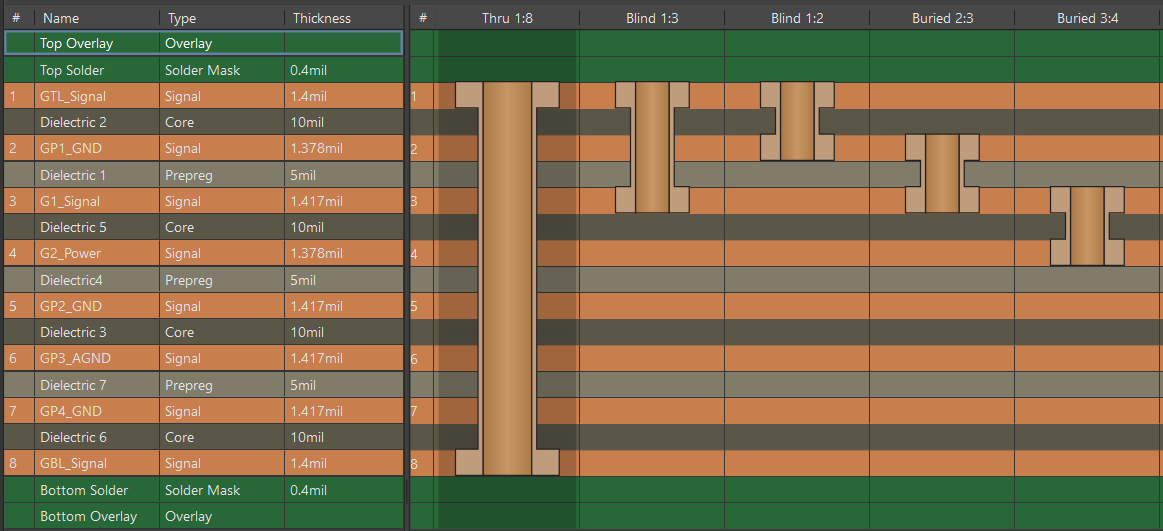Select the Bottom Overlay layer name
The height and width of the screenshot is (531, 1163).
[88, 516]
